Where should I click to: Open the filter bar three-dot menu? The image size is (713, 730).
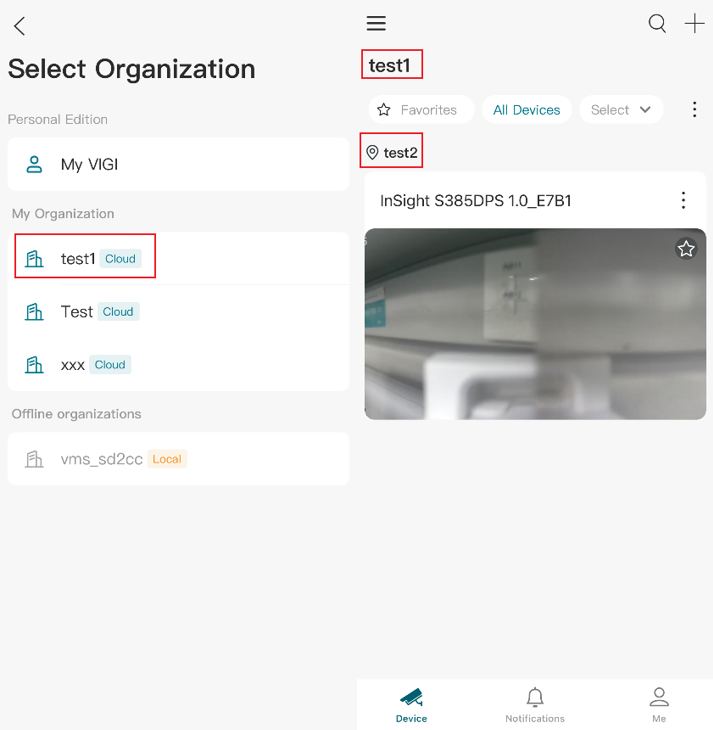tap(694, 109)
